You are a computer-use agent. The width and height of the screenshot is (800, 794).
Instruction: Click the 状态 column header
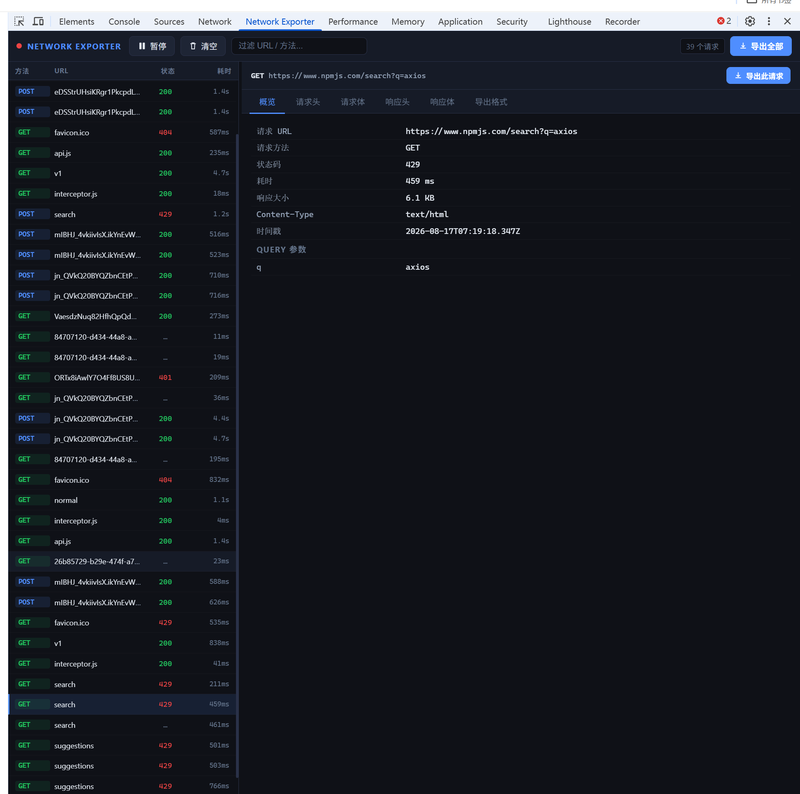pos(167,71)
